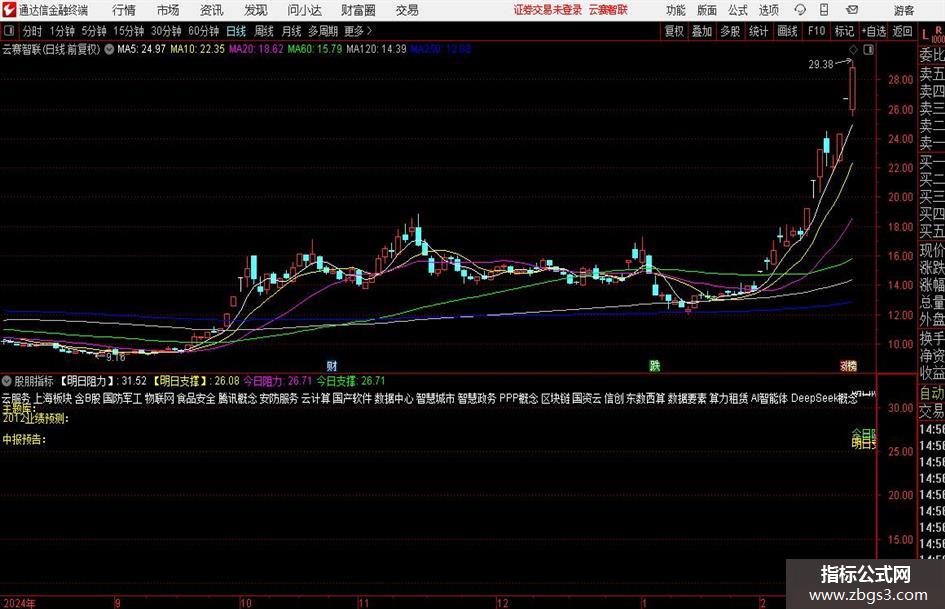
Task: Toggle the left panel layout icon
Action: (9, 31)
